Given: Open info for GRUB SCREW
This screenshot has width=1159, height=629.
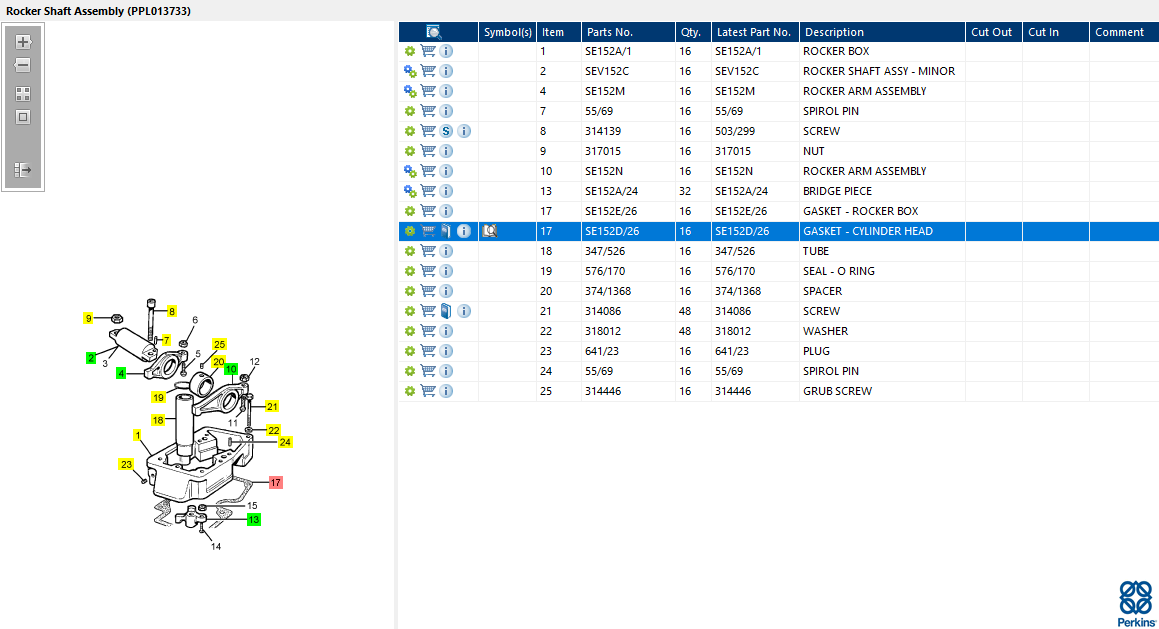Looking at the screenshot, I should [x=446, y=390].
